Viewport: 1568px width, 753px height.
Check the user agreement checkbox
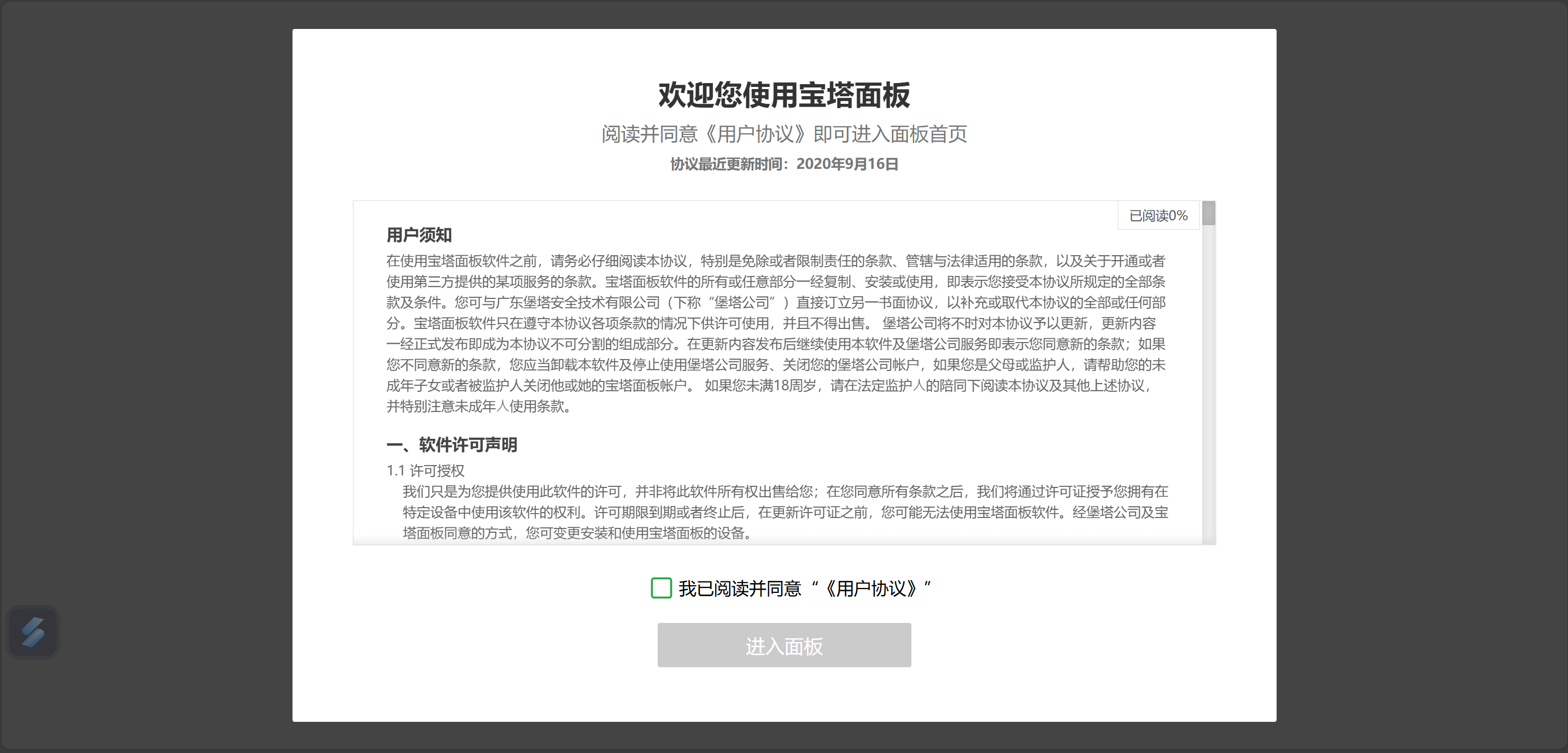tap(661, 587)
